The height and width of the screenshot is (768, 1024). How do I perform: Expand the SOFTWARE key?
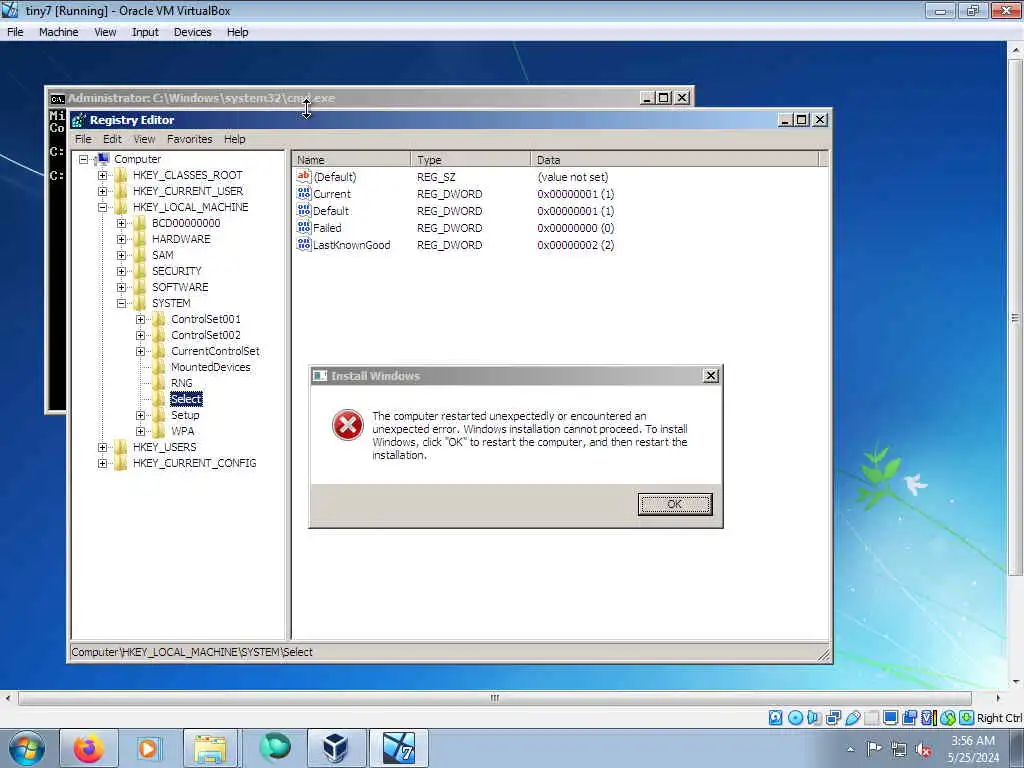(x=121, y=287)
